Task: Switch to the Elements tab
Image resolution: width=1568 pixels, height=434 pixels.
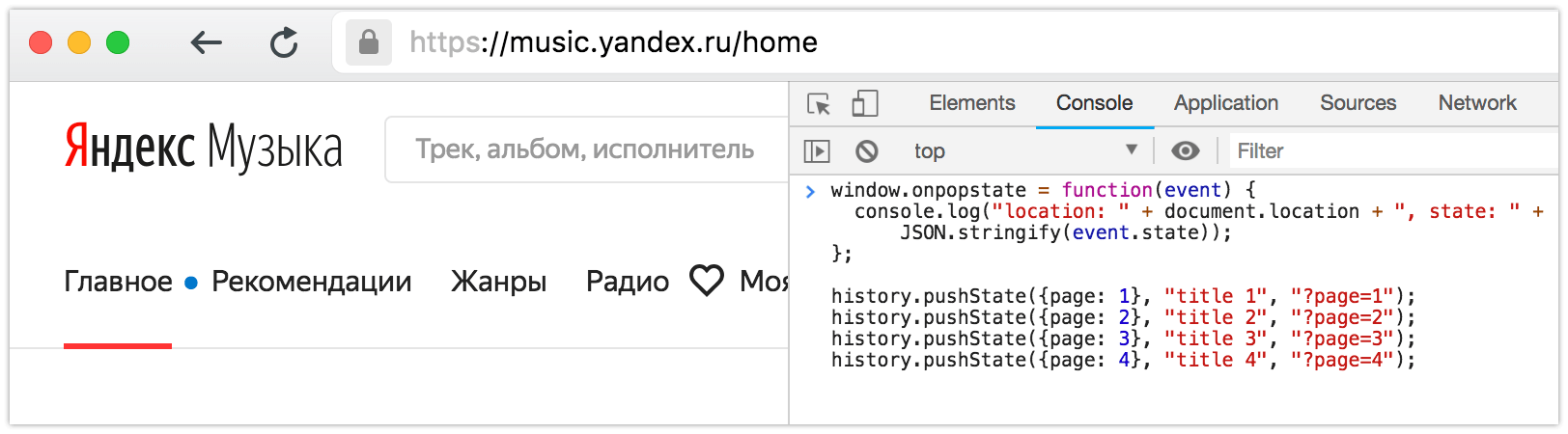Action: (x=971, y=103)
